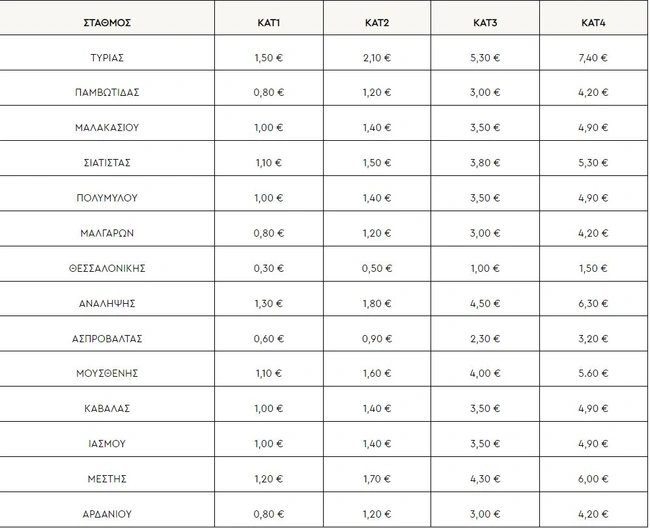Click the ΣΤΑΘΜΟΣ column header
The image size is (650, 528).
pos(107,21)
